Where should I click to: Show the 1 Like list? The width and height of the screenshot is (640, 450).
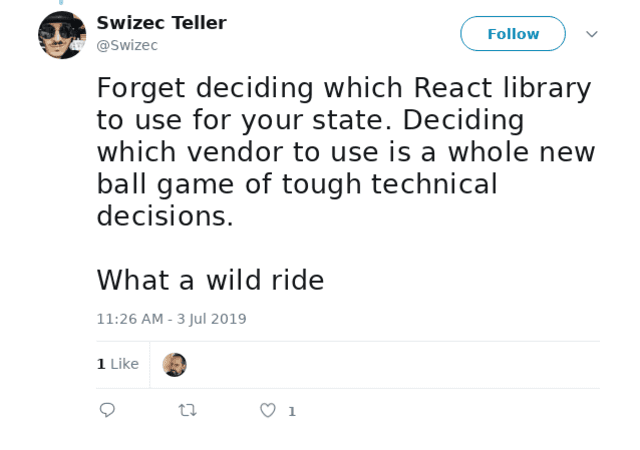[118, 363]
